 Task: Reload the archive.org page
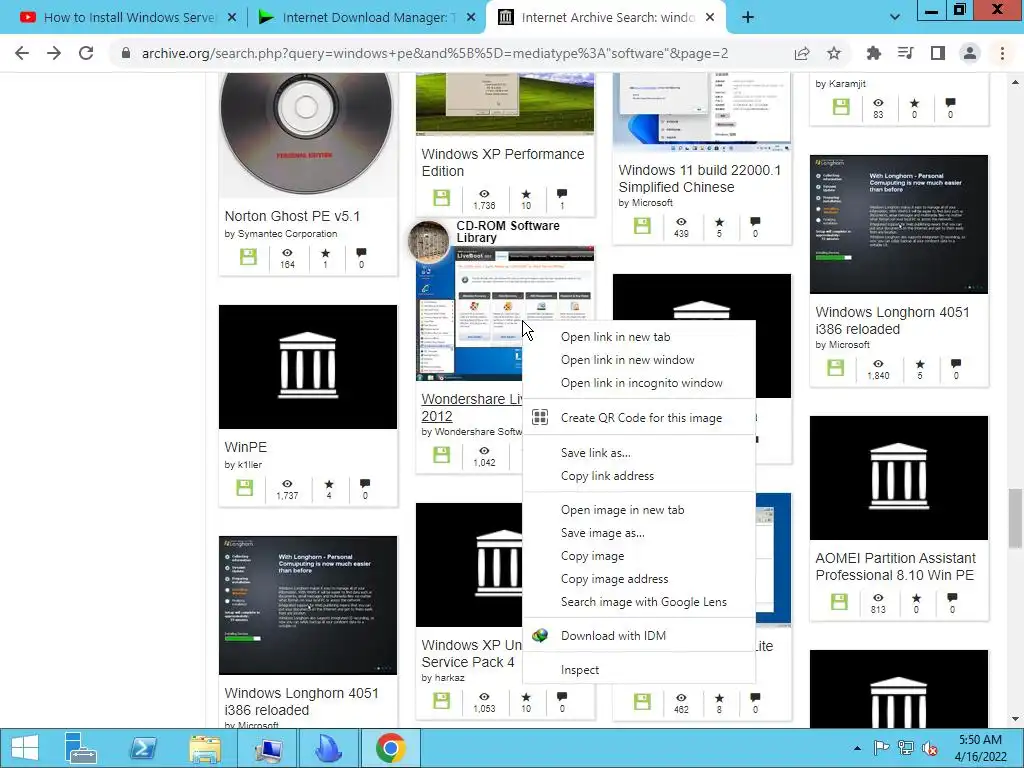coord(86,54)
